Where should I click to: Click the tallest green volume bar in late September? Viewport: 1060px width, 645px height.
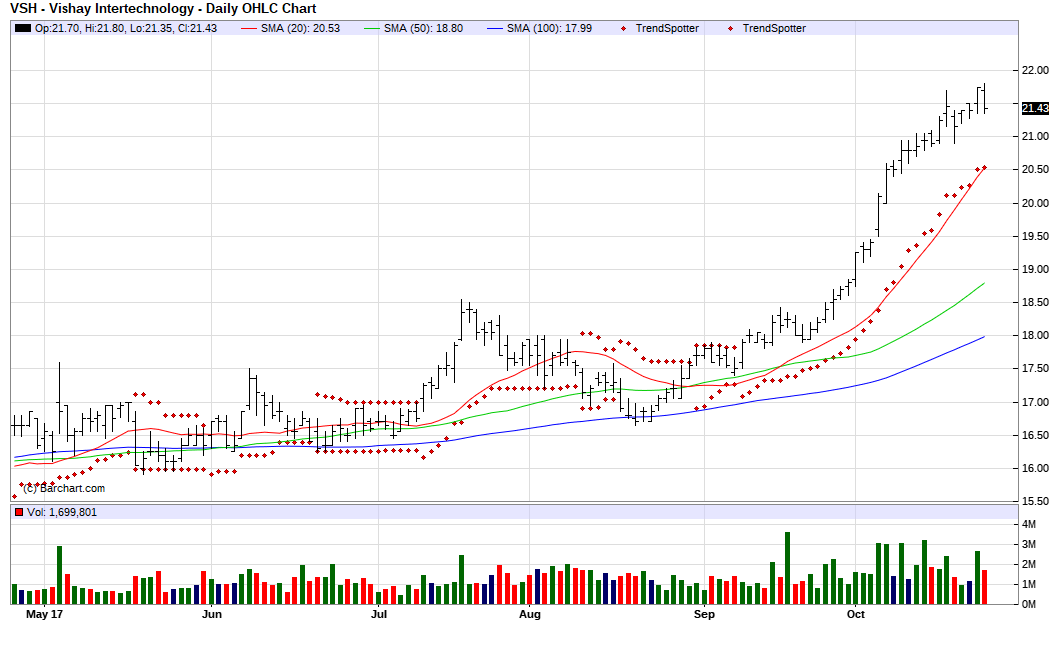coord(788,568)
